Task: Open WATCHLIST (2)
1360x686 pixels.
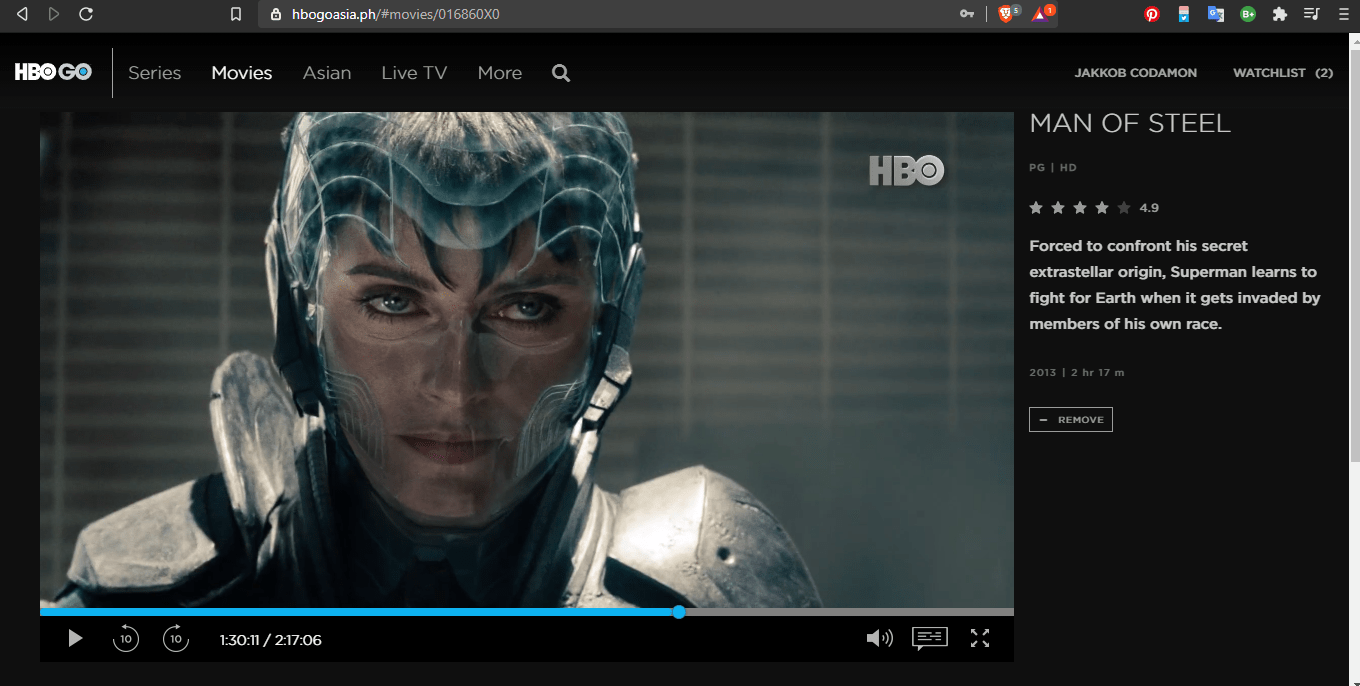Action: (x=1283, y=72)
